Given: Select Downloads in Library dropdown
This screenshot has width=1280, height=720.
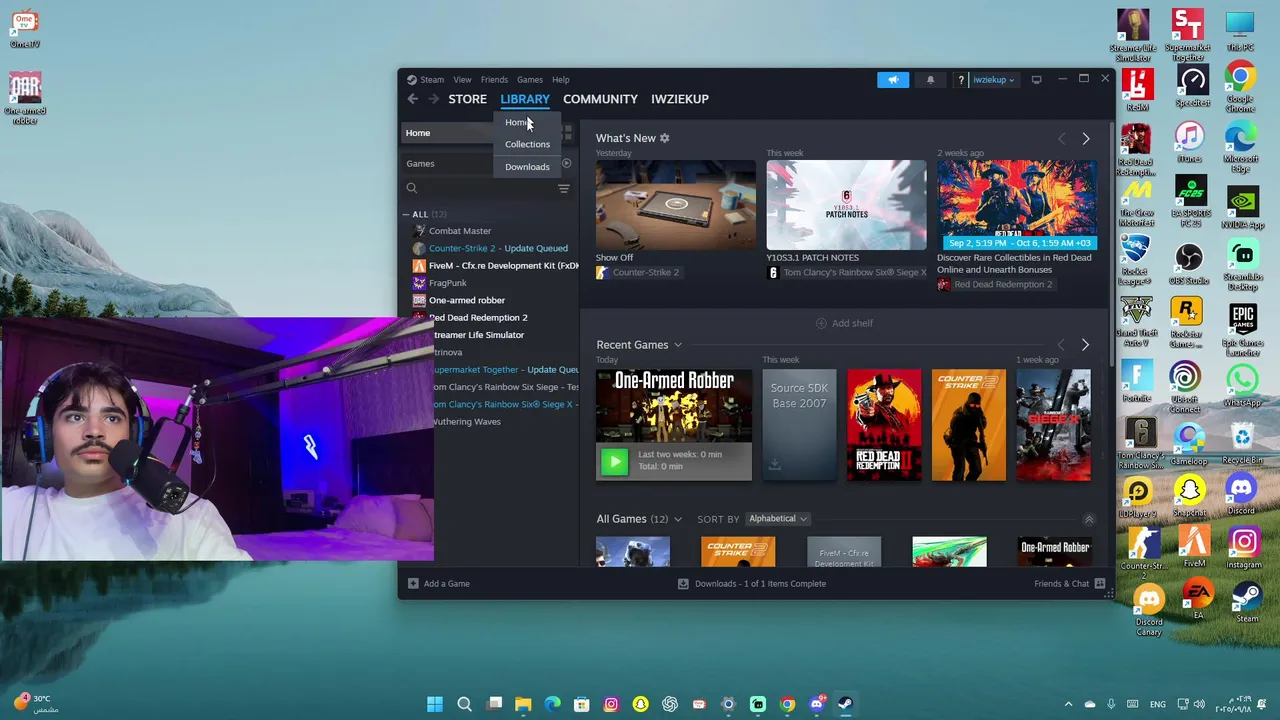Looking at the screenshot, I should 527,167.
